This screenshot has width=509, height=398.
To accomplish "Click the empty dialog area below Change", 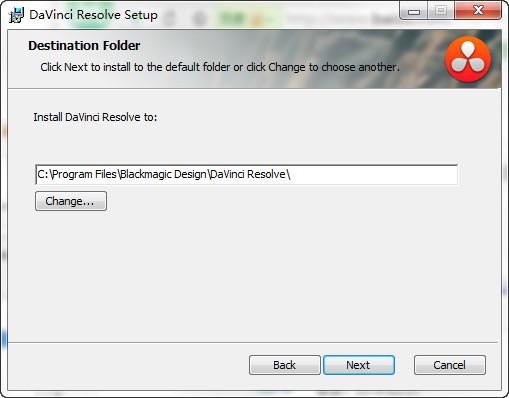I will click(253, 277).
